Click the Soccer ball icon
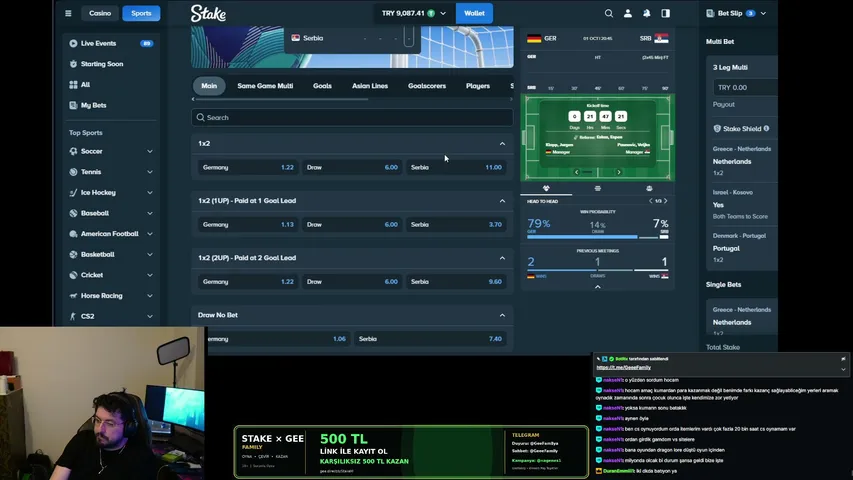 pos(73,151)
